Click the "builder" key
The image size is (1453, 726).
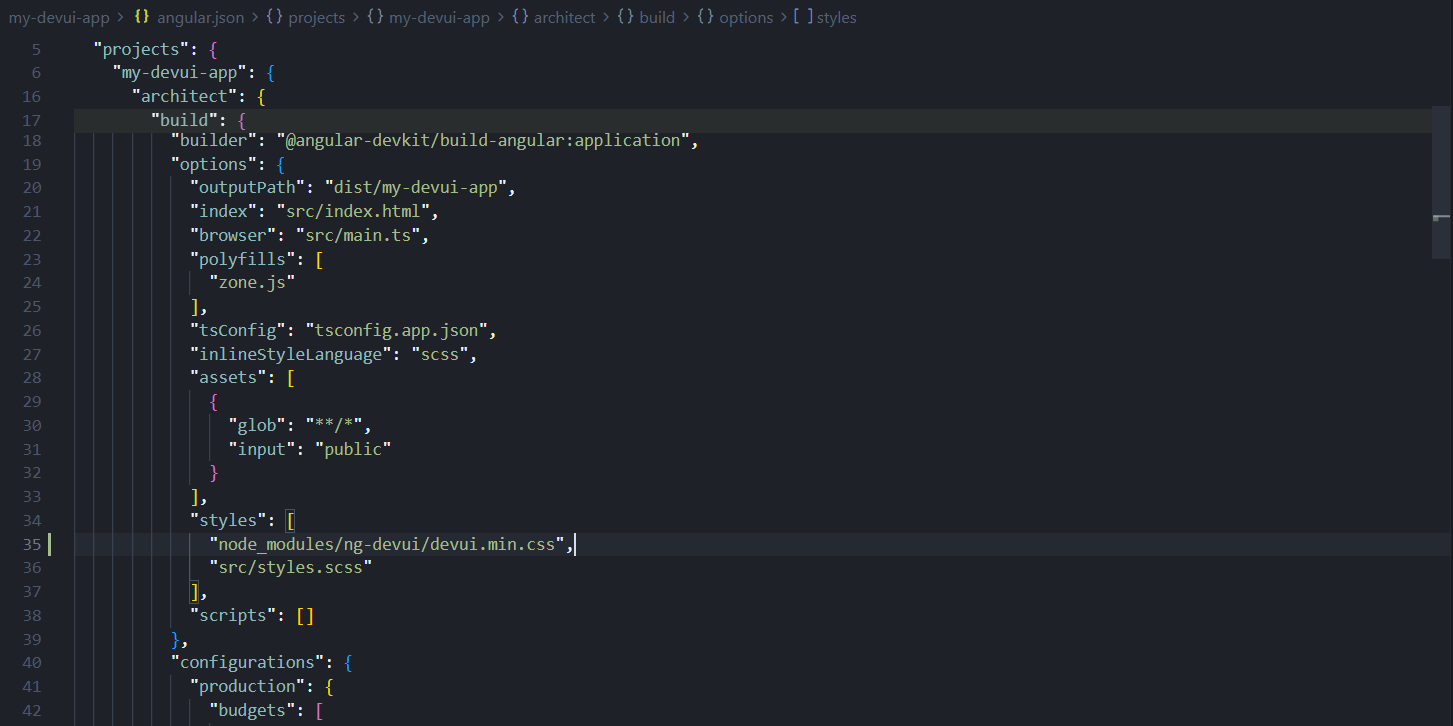click(214, 140)
